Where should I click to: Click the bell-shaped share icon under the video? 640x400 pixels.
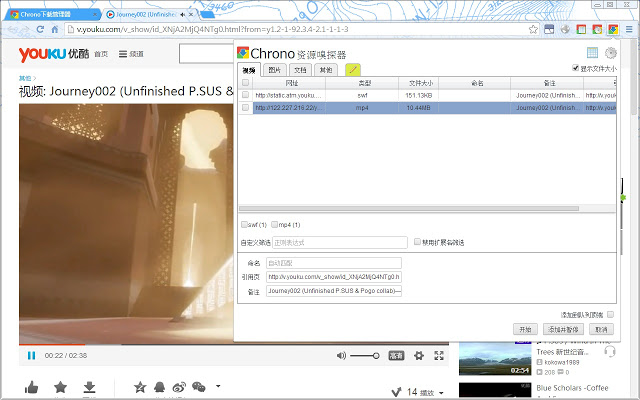tap(160, 387)
